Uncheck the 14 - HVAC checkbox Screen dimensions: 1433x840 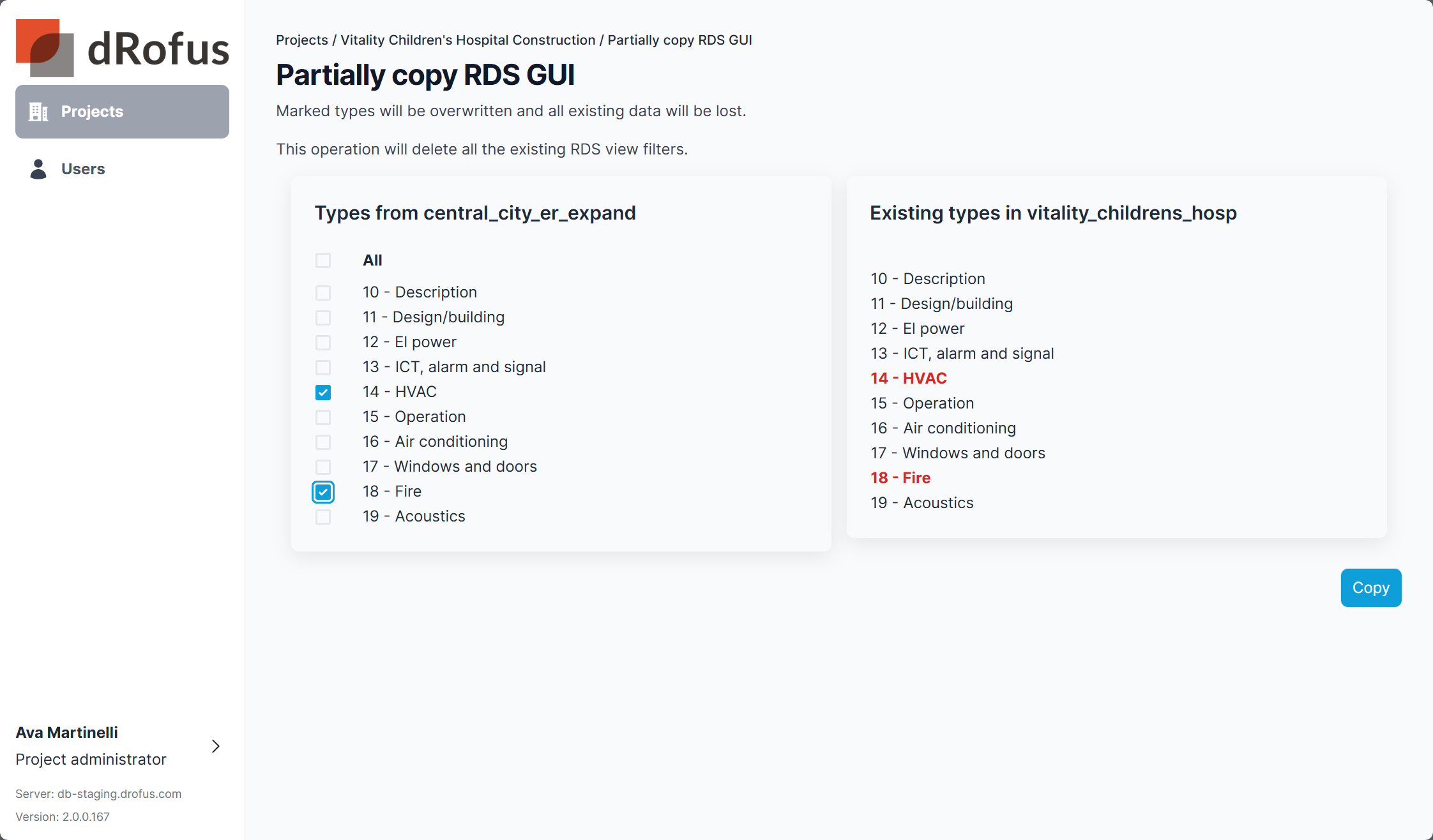[323, 393]
